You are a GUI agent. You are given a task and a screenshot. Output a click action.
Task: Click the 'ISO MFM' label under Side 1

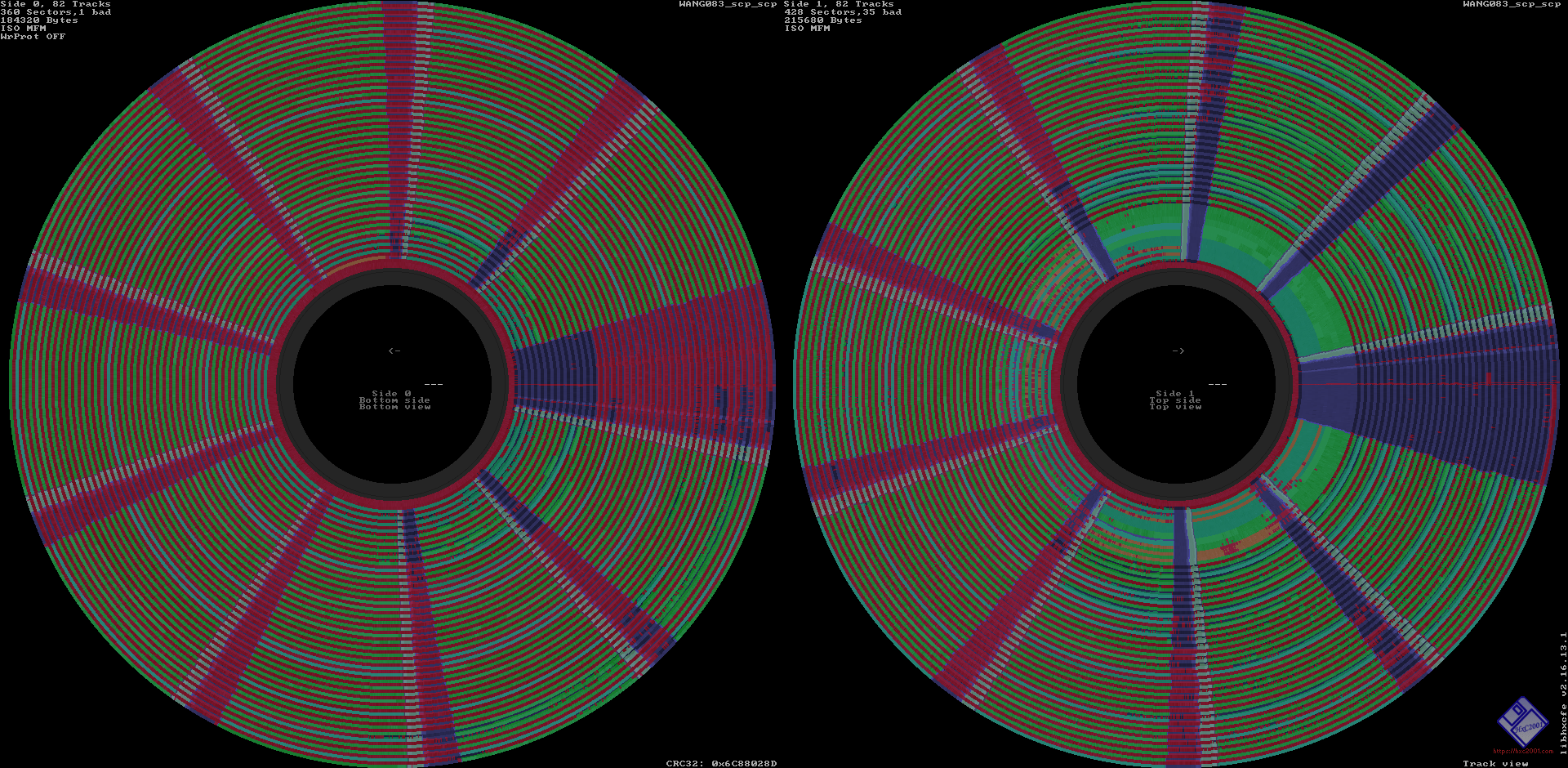click(x=808, y=29)
